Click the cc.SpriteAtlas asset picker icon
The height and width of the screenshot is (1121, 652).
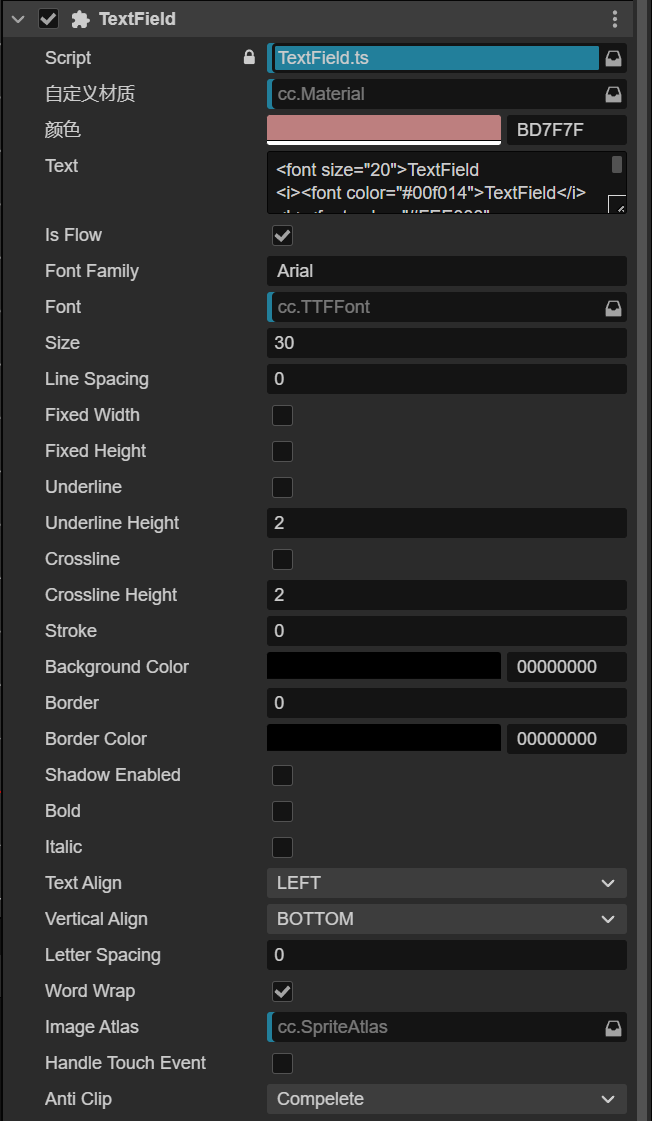tap(614, 1027)
